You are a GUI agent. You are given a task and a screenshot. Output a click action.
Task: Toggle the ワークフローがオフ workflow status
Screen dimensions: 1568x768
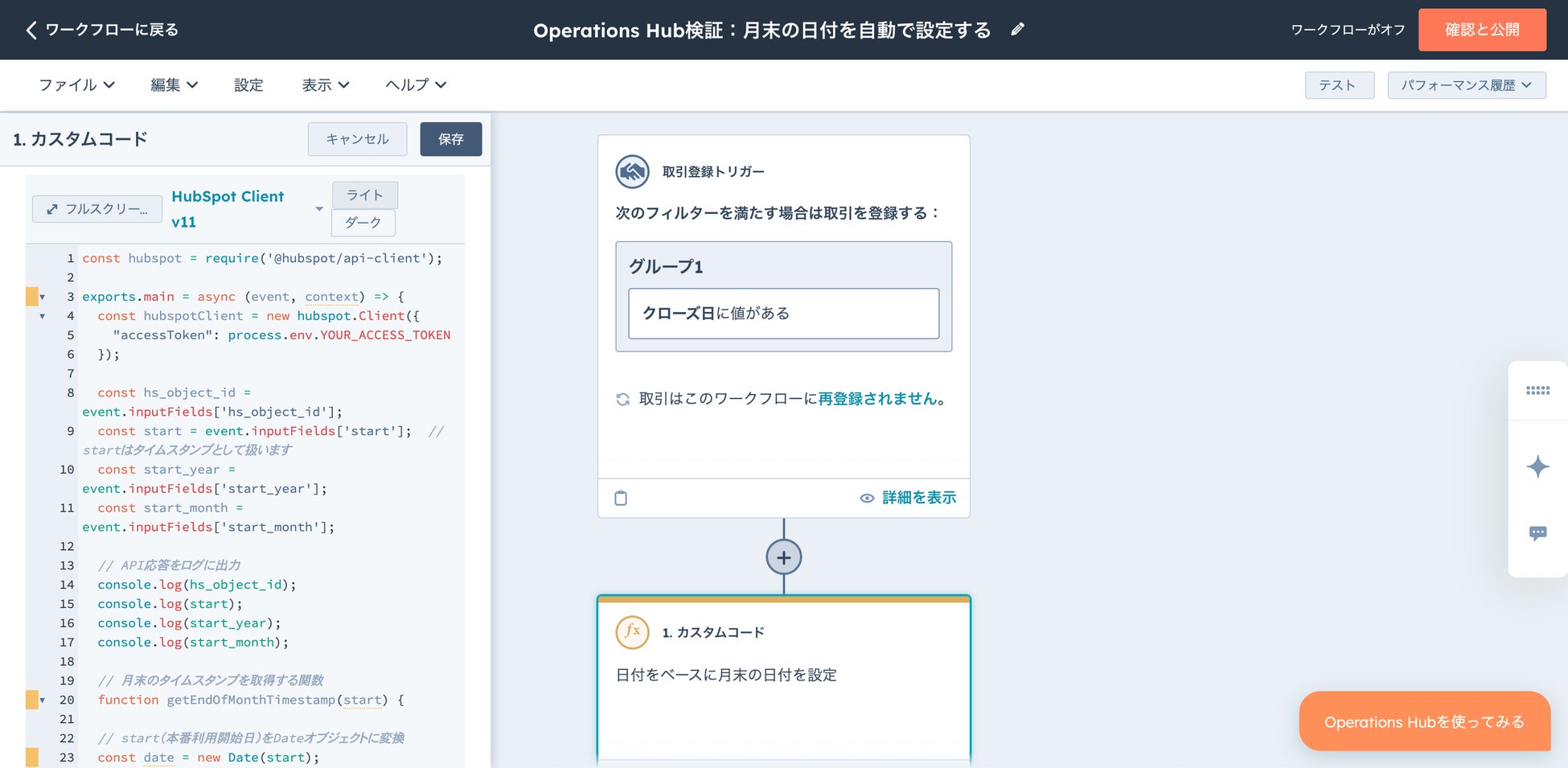(1348, 30)
